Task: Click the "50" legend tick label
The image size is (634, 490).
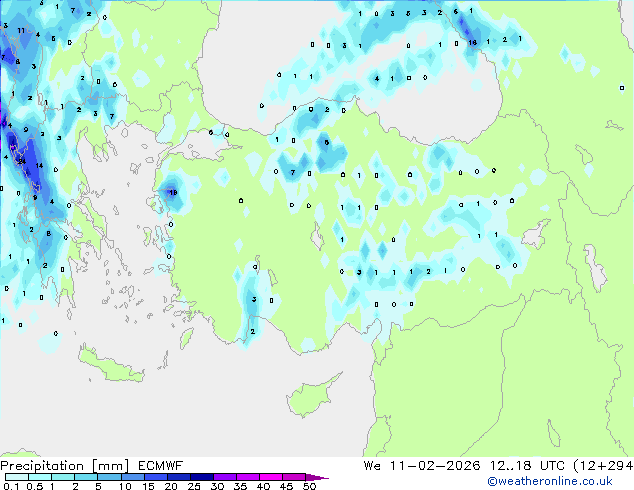Action: tap(309, 486)
